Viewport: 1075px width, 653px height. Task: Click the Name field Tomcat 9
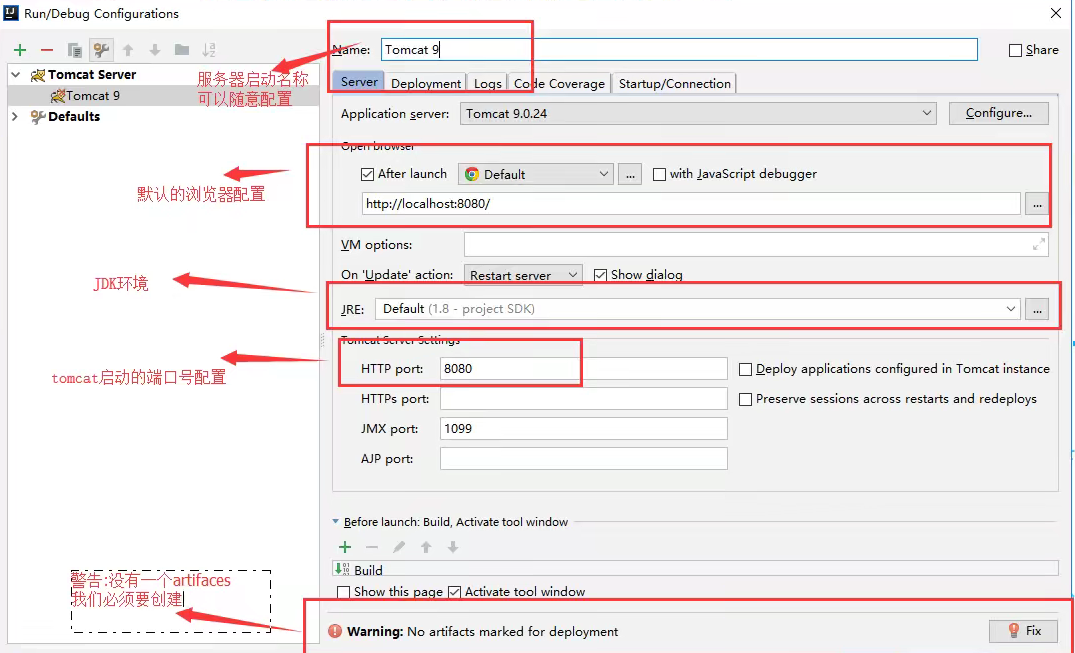point(679,49)
